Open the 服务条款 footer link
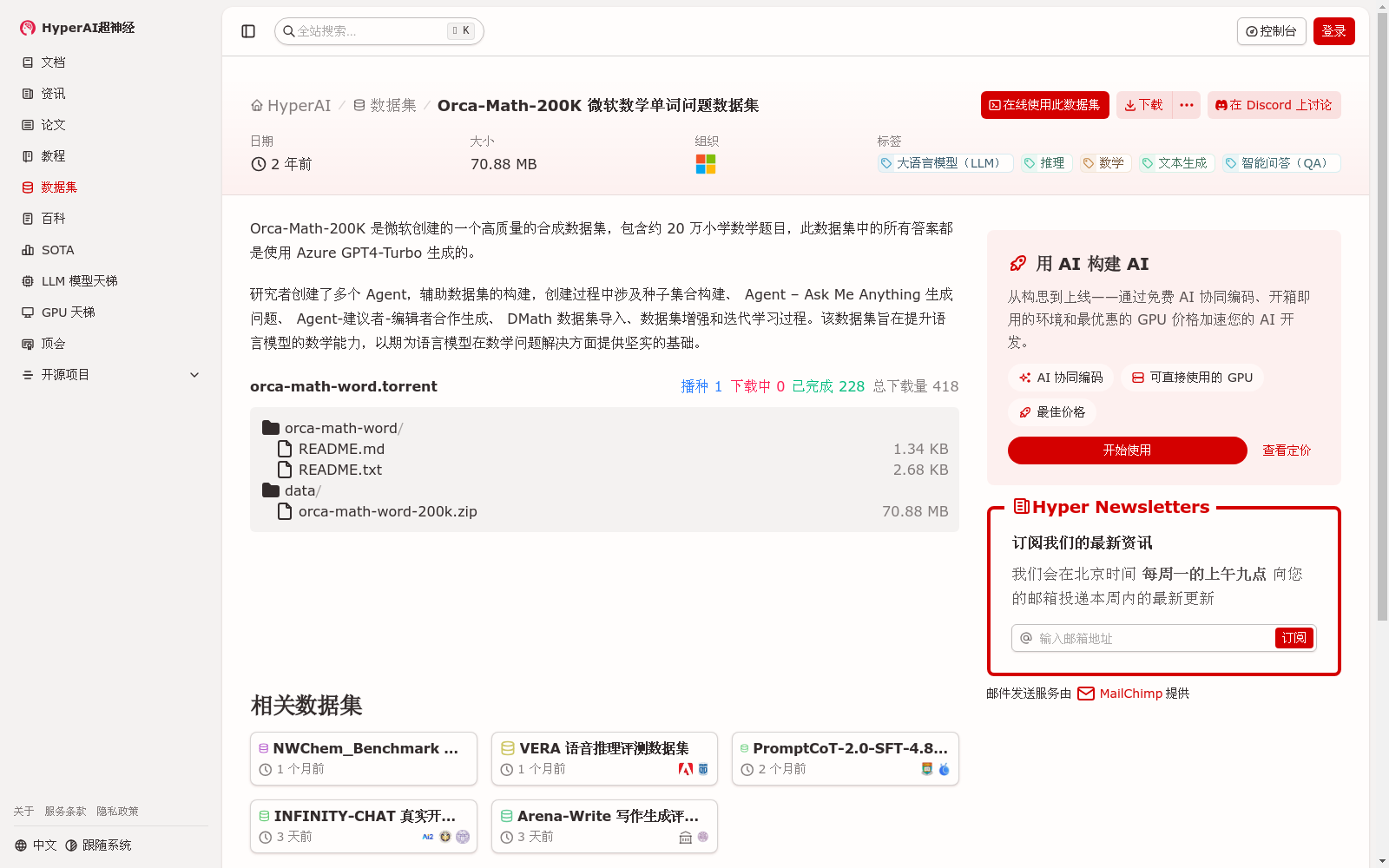Viewport: 1389px width, 868px height. [x=65, y=812]
